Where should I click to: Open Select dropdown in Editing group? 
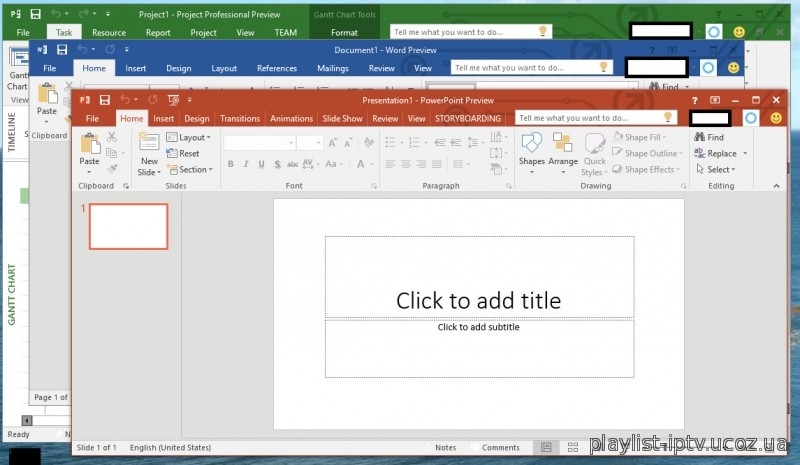[x=716, y=169]
